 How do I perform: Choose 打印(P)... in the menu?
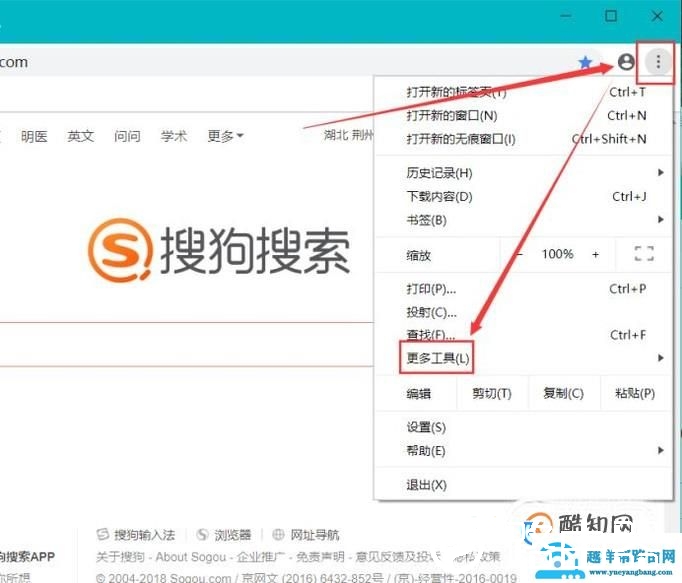click(524, 289)
